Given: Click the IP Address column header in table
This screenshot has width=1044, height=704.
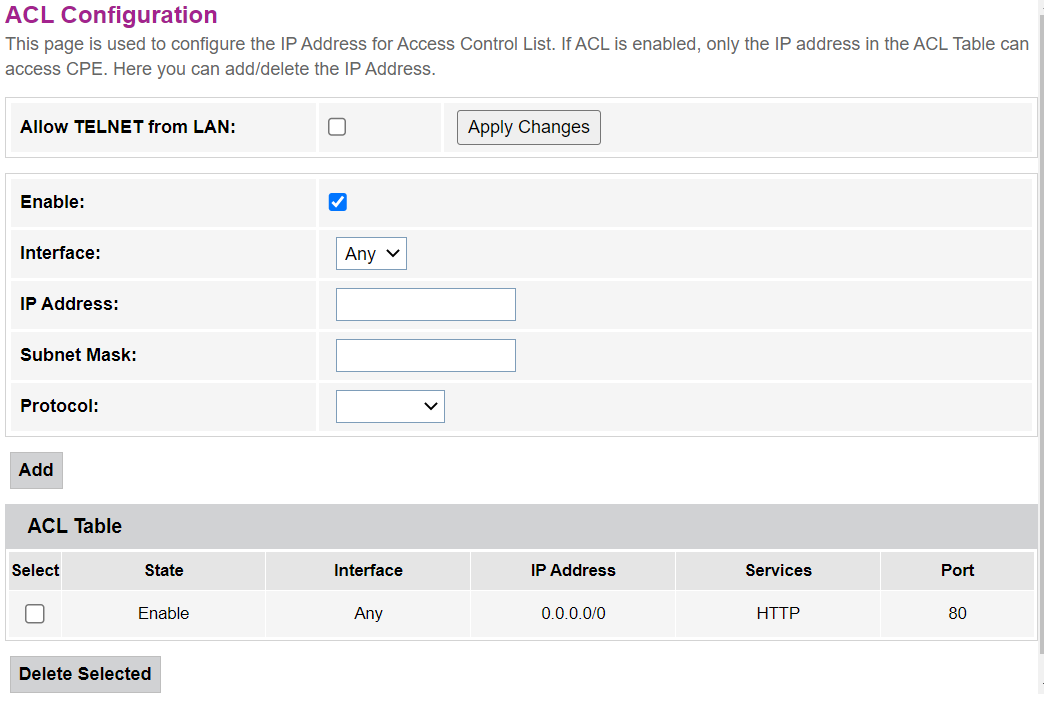Looking at the screenshot, I should coord(573,570).
